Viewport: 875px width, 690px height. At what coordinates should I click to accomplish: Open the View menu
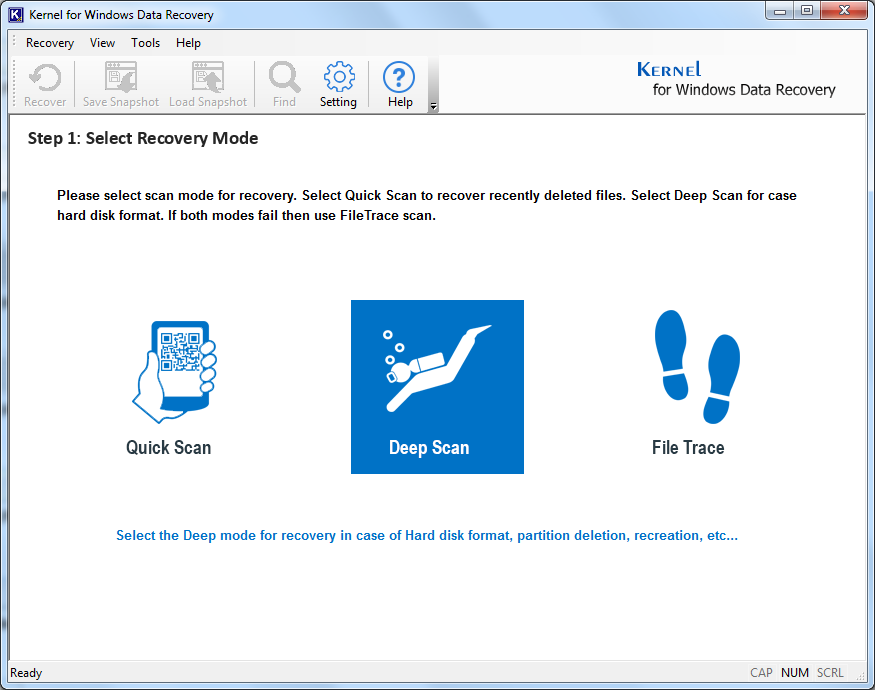[x=102, y=43]
